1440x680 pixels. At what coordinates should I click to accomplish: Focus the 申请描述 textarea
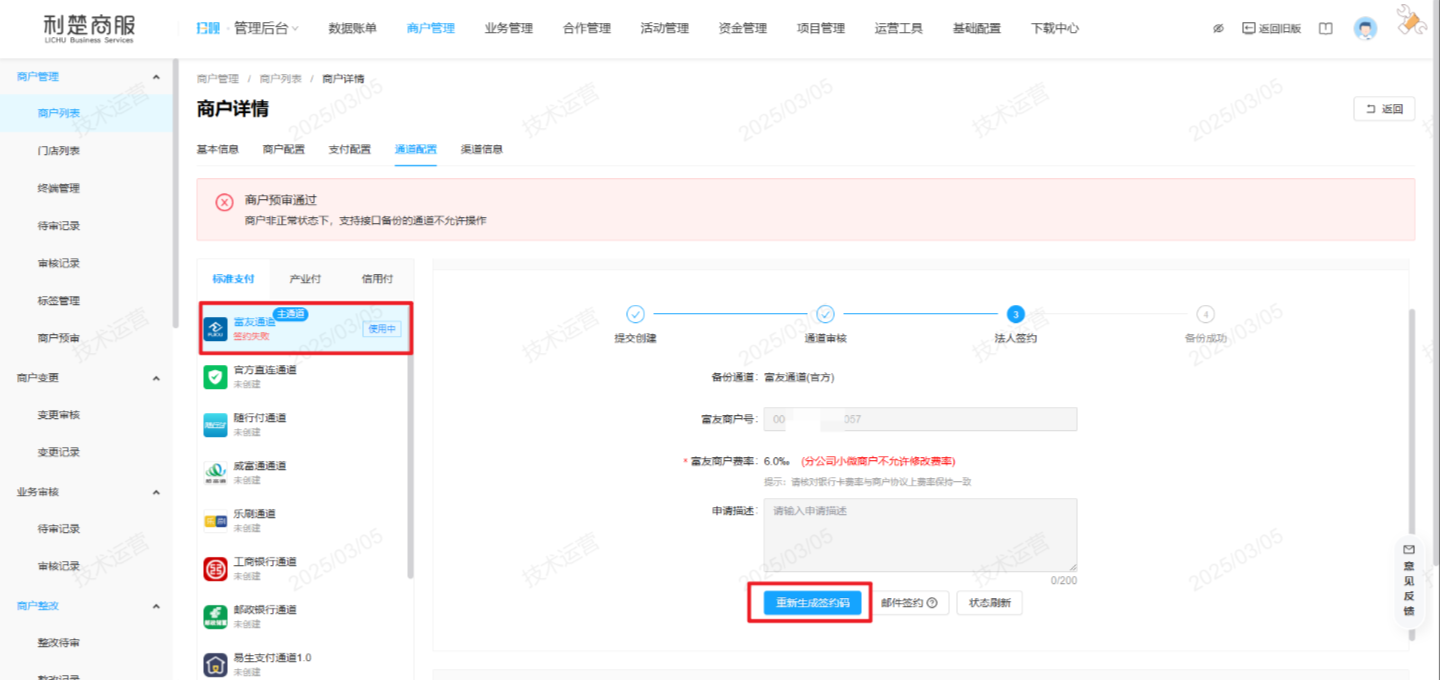point(920,535)
